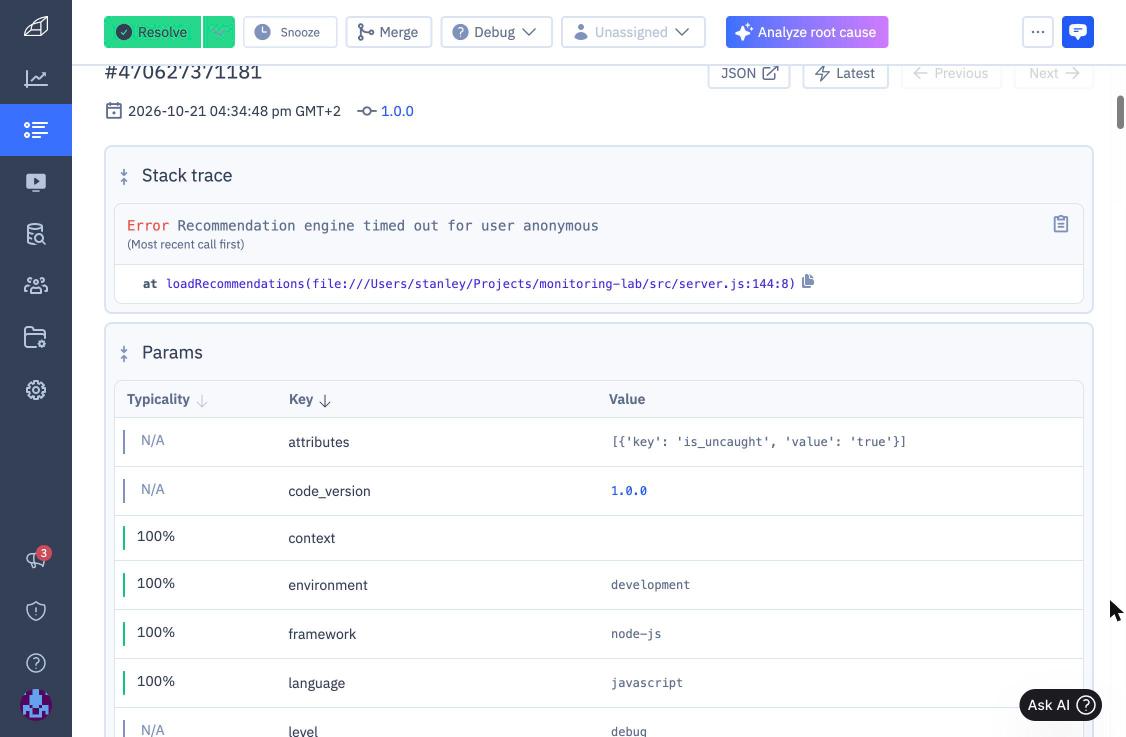Copy the error message with clipboard icon
1126x737 pixels.
pos(1061,224)
